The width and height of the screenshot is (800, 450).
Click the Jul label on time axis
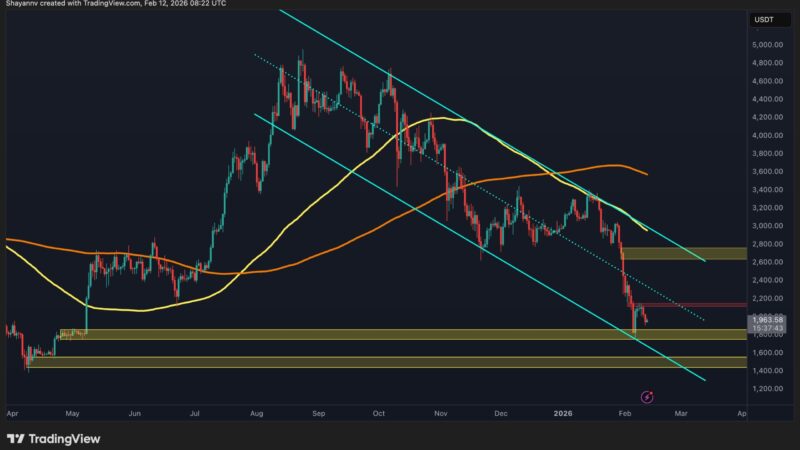pos(194,413)
